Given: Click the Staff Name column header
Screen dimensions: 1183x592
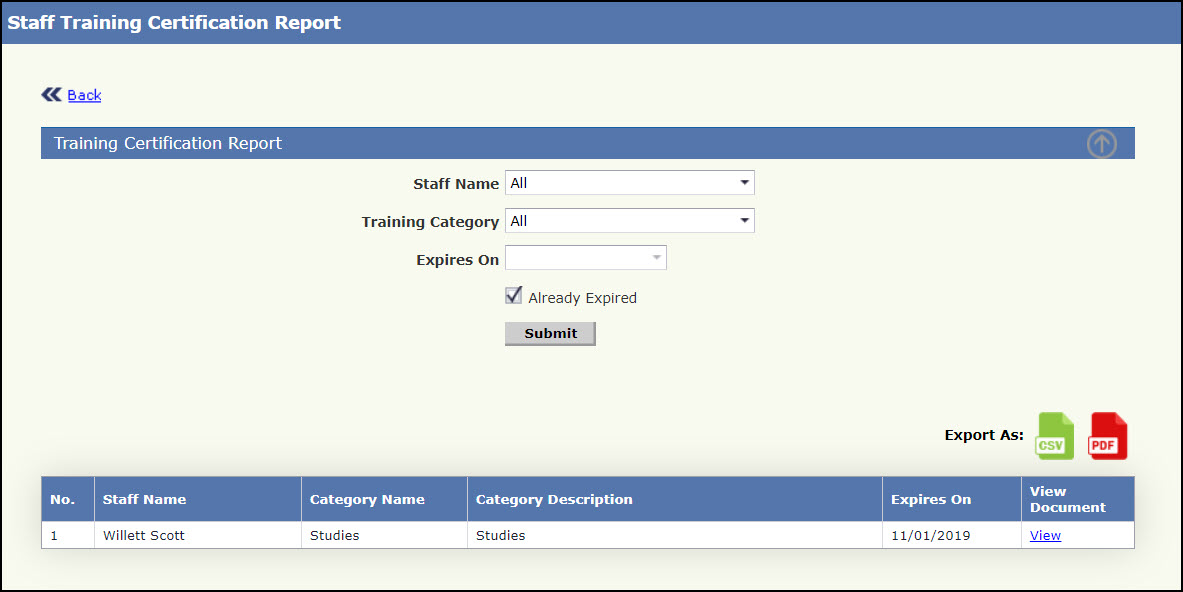Looking at the screenshot, I should 145,499.
